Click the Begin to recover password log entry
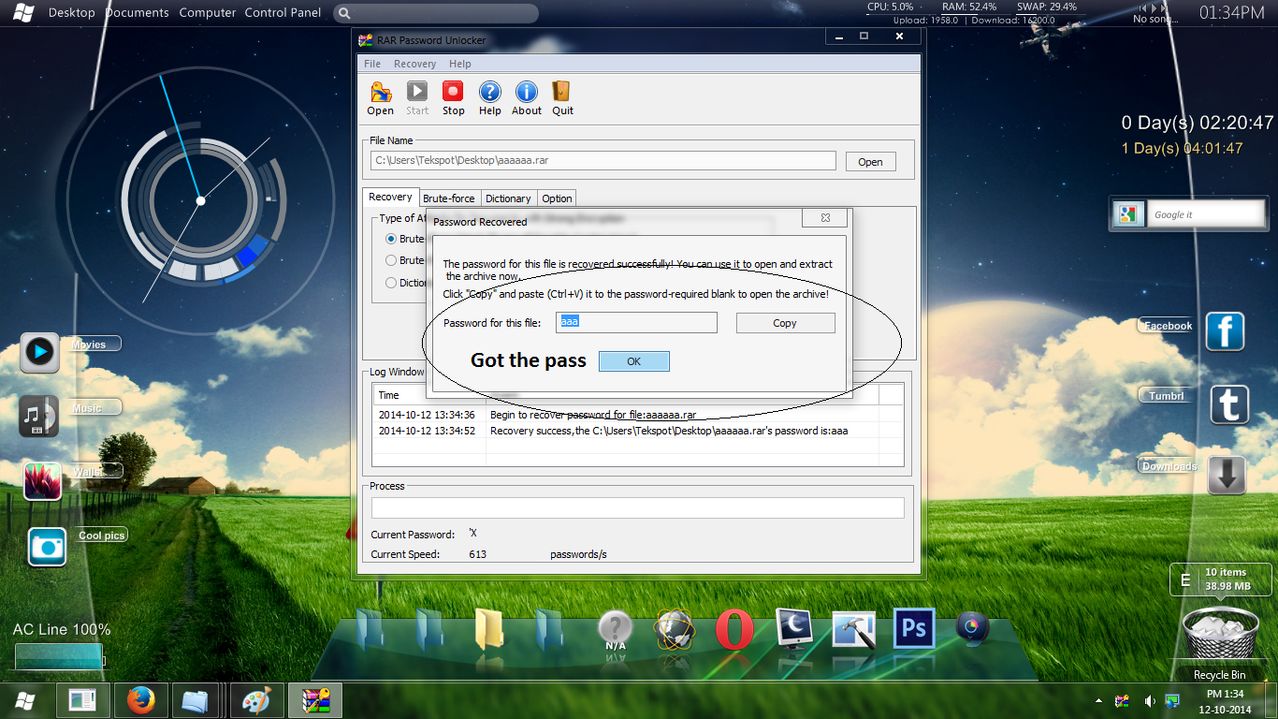The width and height of the screenshot is (1278, 719). coord(593,414)
